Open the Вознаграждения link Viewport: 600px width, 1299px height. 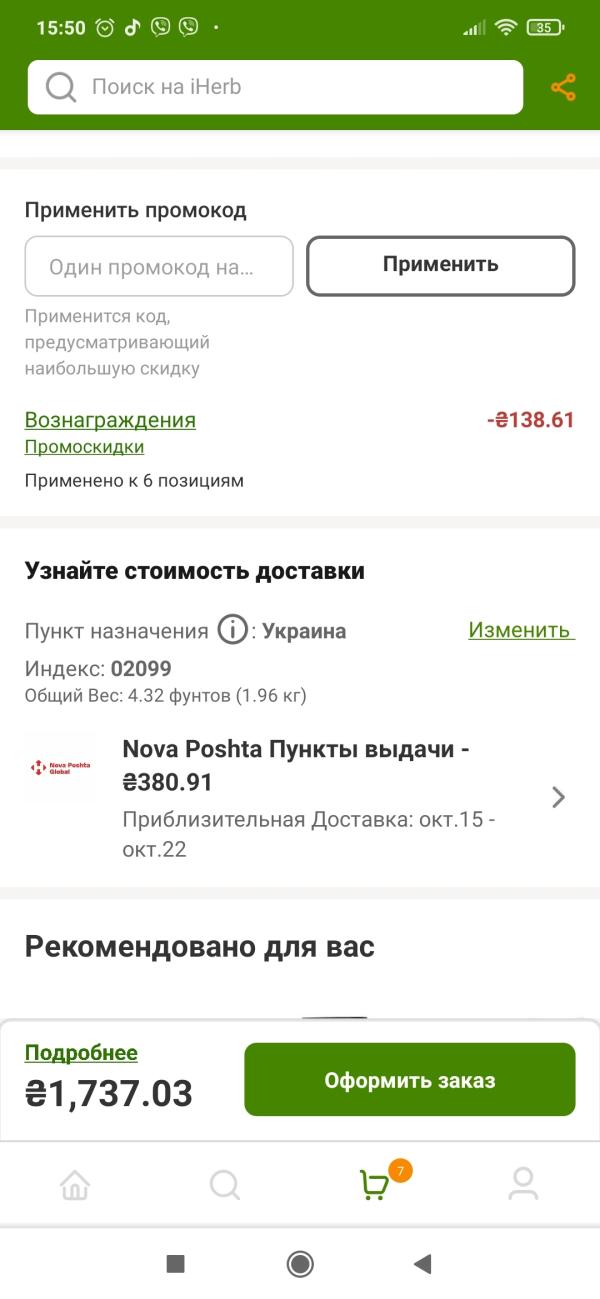pyautogui.click(x=110, y=420)
